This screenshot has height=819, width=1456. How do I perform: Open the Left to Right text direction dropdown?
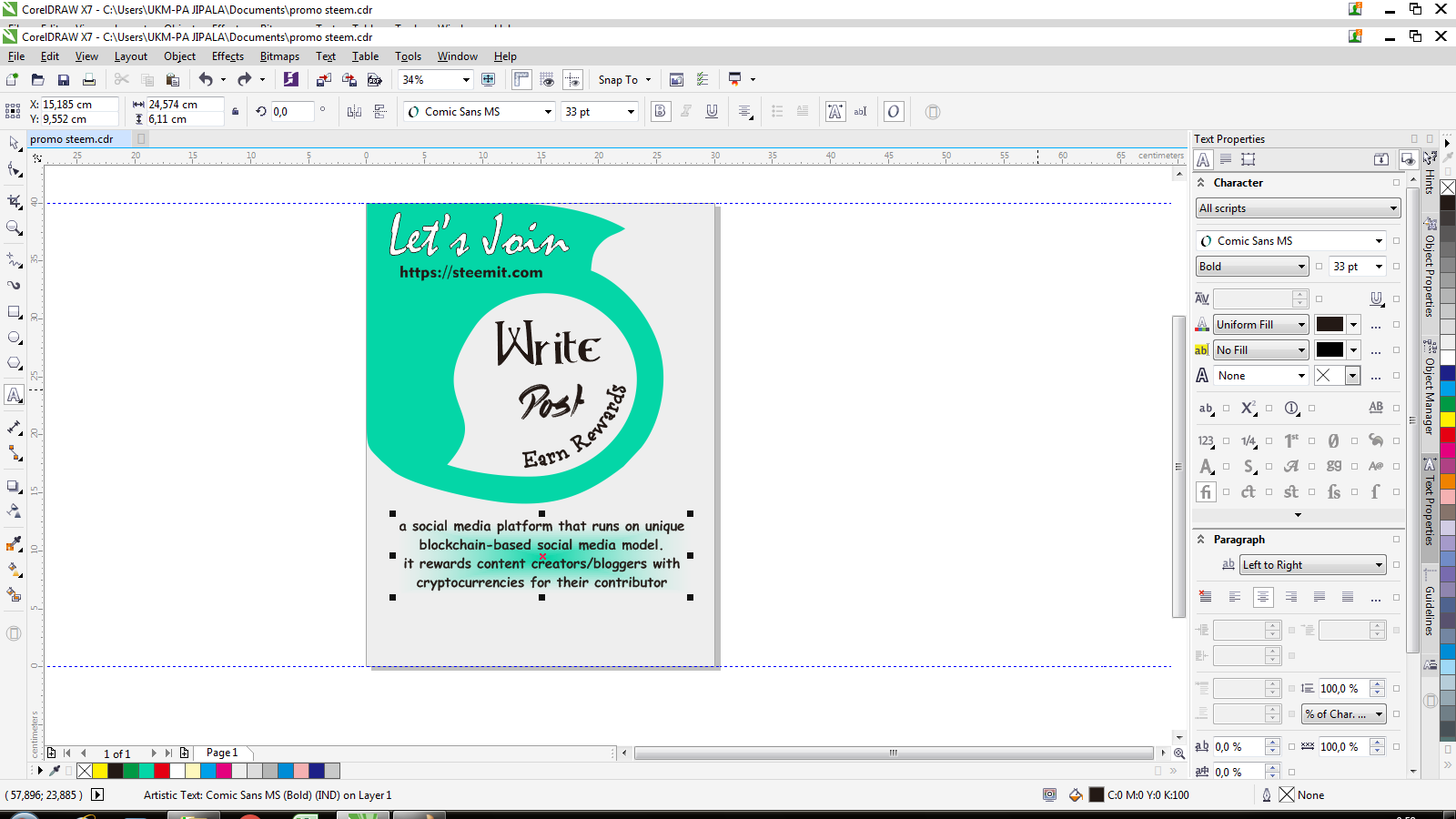pyautogui.click(x=1313, y=565)
